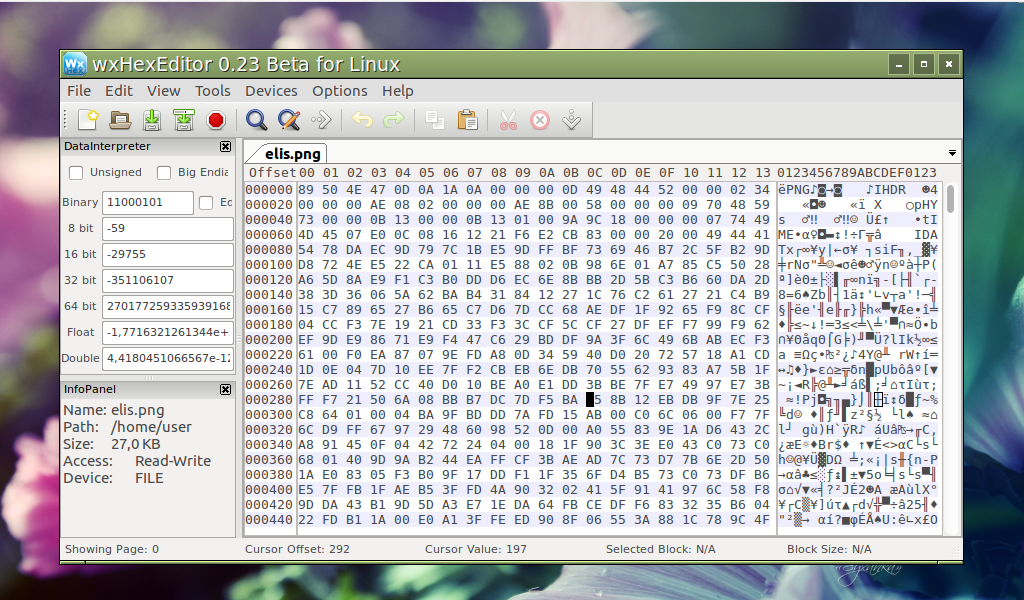Click the ASCII column header 0123456789ABCDEF0123

[857, 173]
